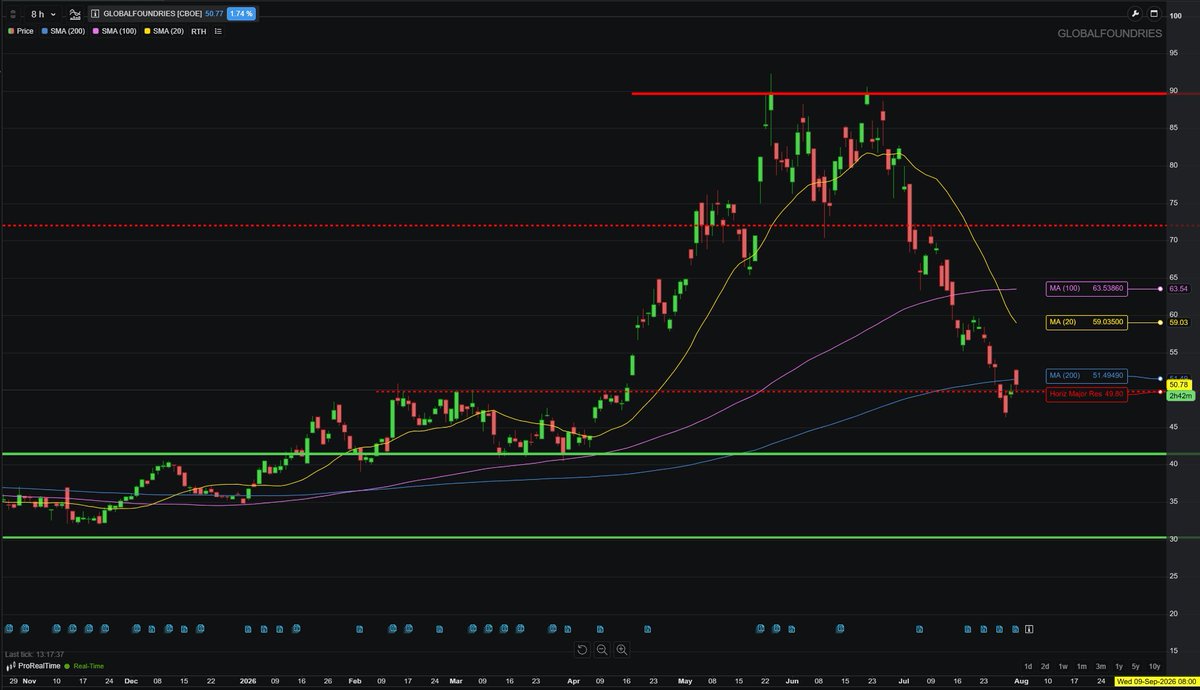Screen dimensions: 1200x690
Task: Click the yellow SMA (20) legend swatch
Action: click(x=147, y=31)
